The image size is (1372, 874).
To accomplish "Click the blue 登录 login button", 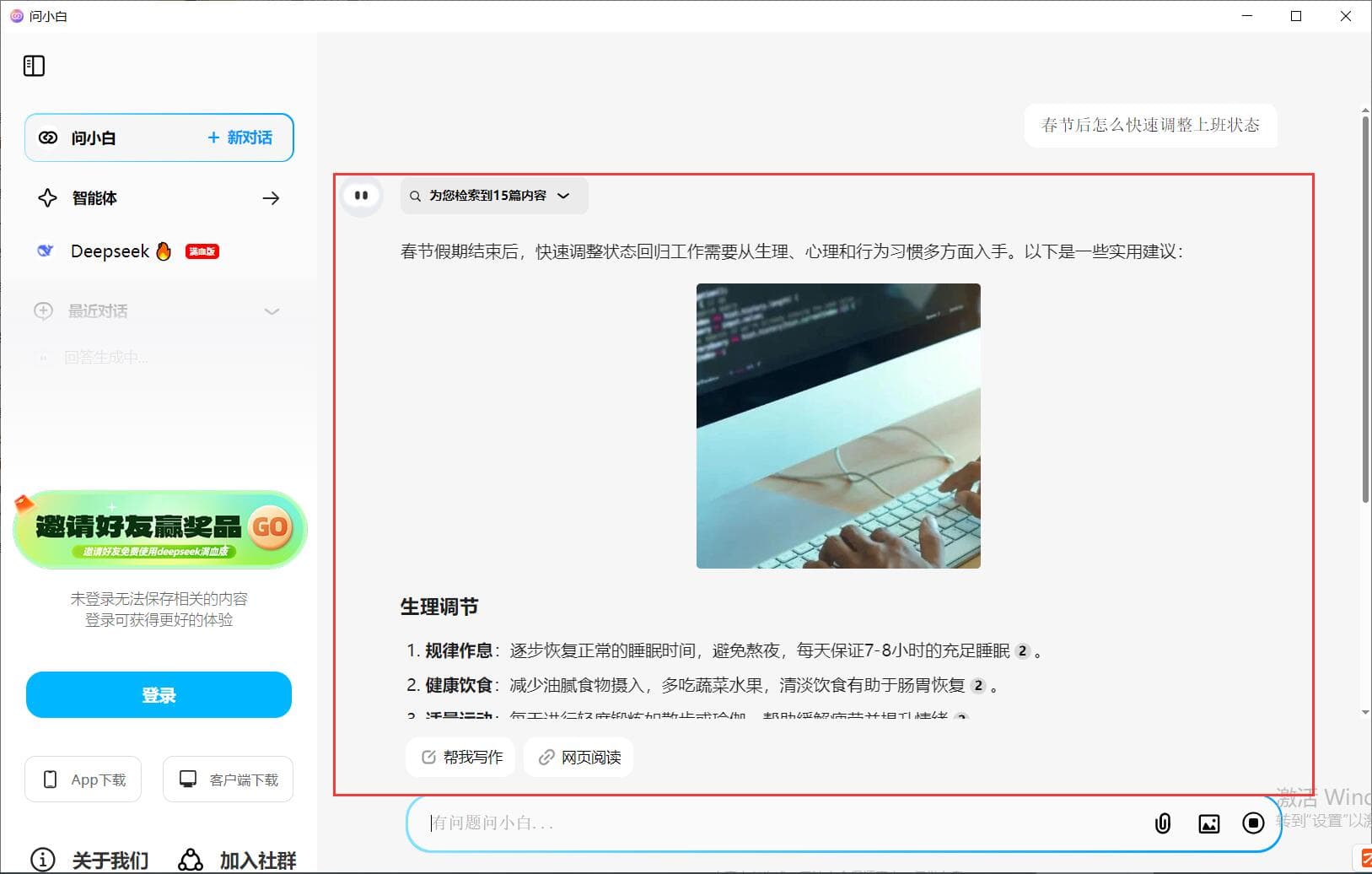I will point(159,694).
